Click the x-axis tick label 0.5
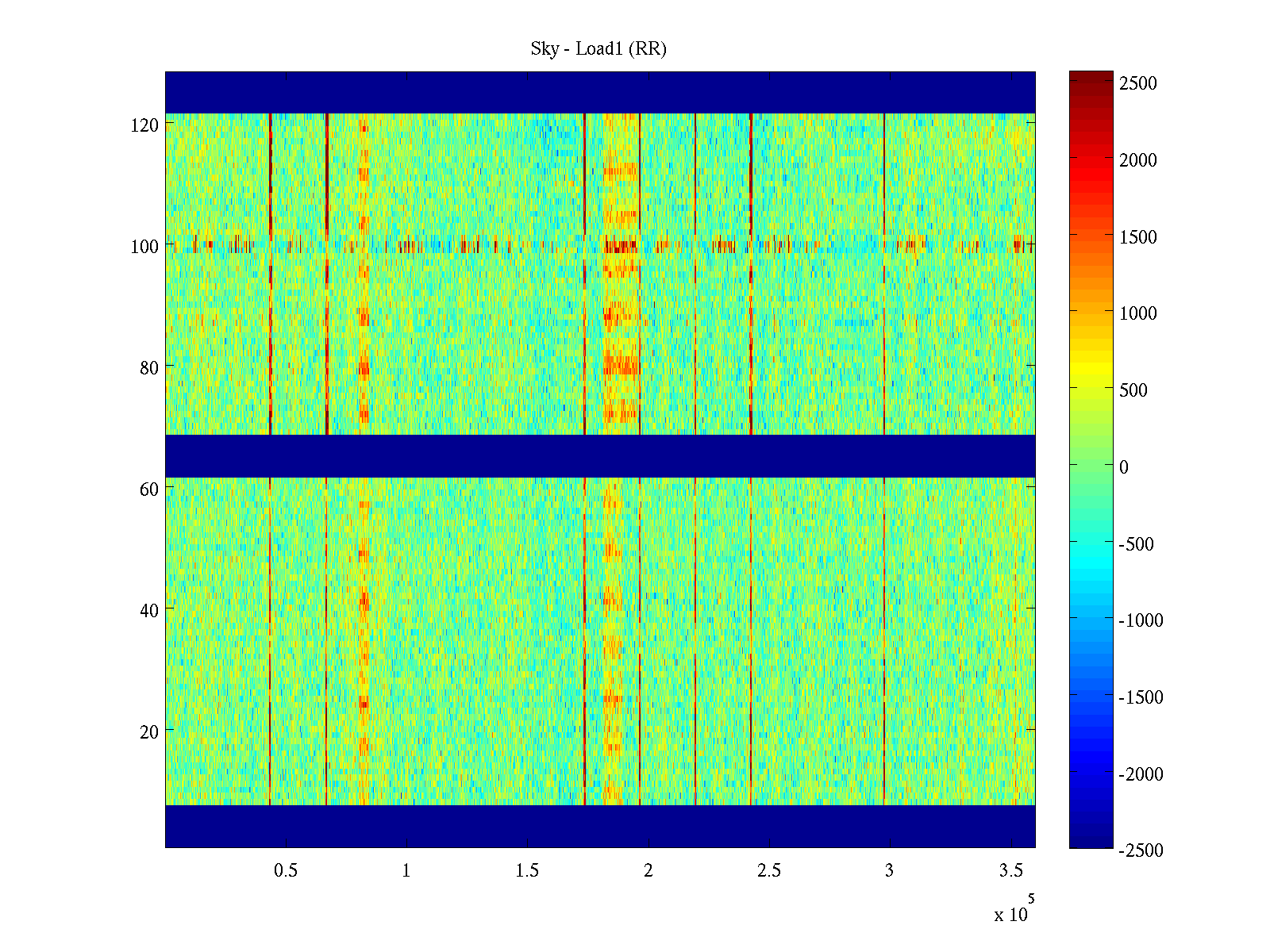 coord(286,871)
